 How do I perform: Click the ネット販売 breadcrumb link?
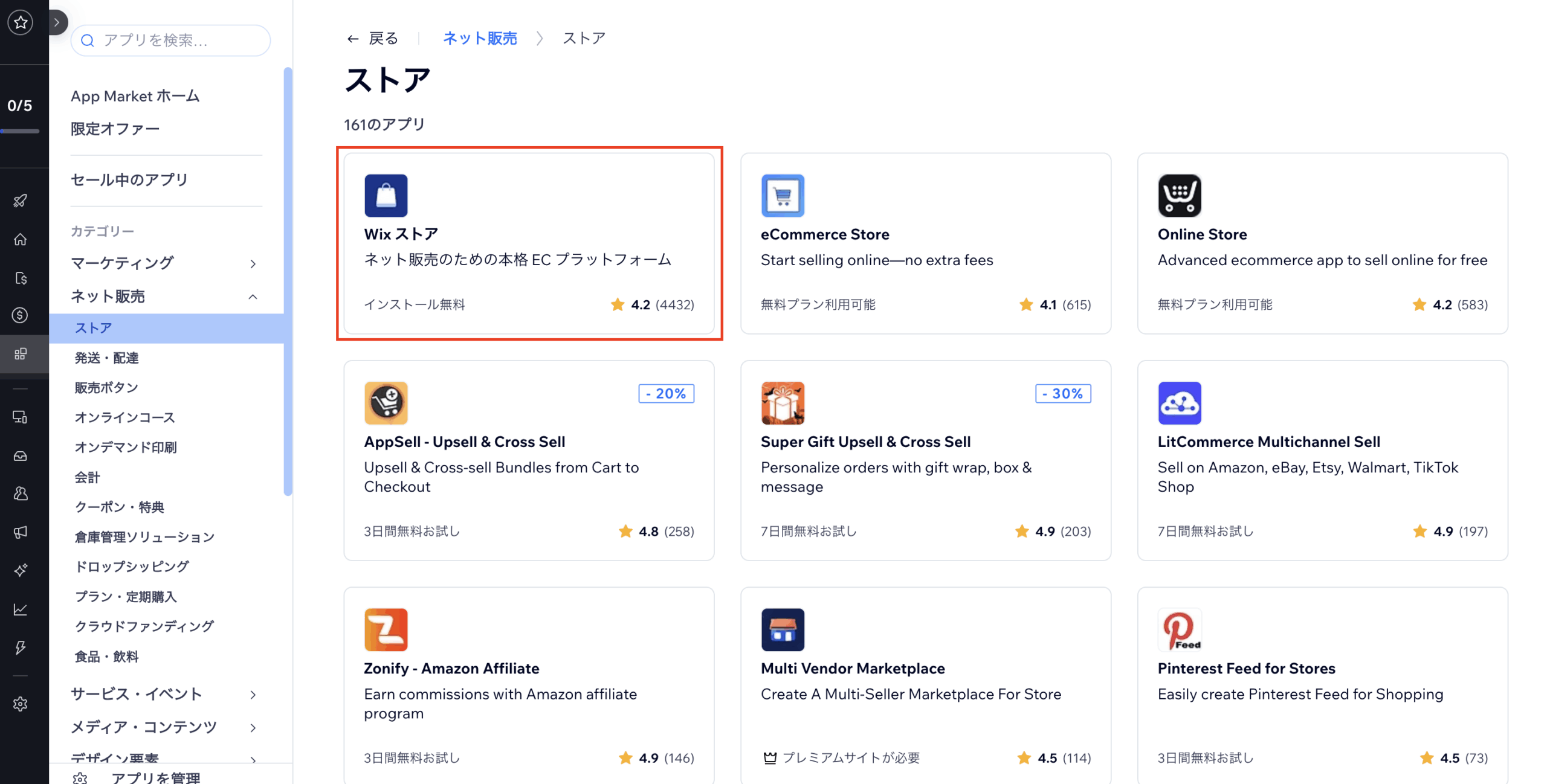point(480,39)
